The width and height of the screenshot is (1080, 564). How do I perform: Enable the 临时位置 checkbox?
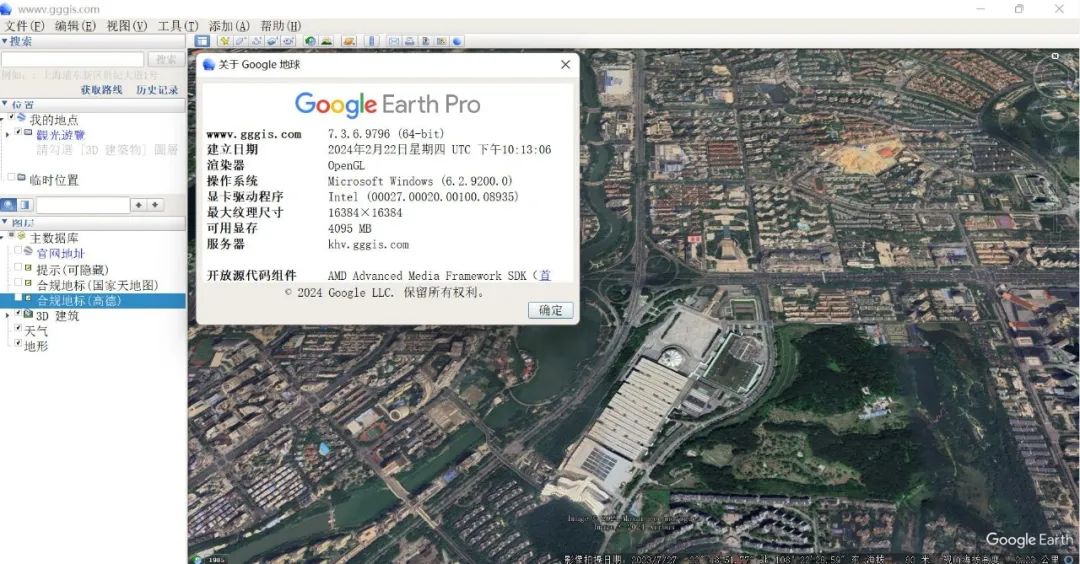(11, 178)
